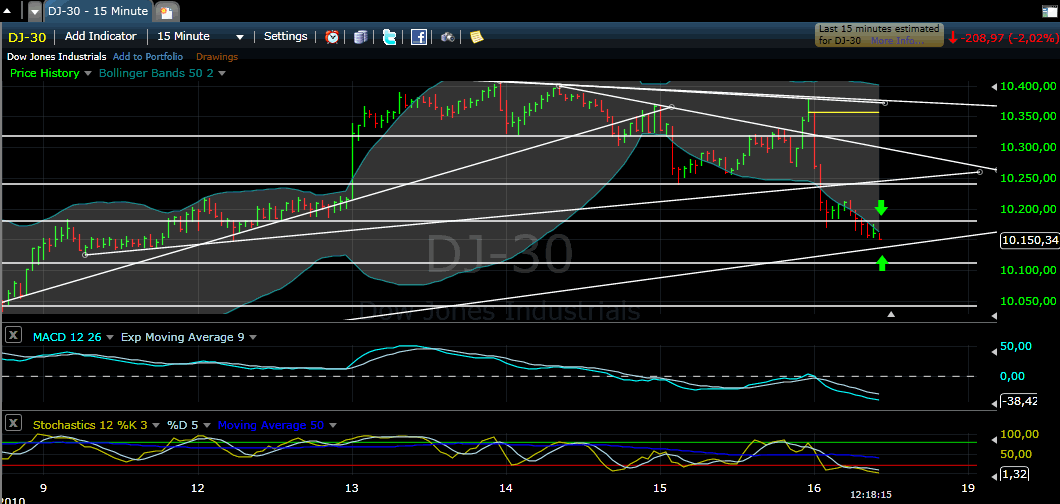
Task: Select trendline endpoint handle near date 9
Action: click(85, 254)
